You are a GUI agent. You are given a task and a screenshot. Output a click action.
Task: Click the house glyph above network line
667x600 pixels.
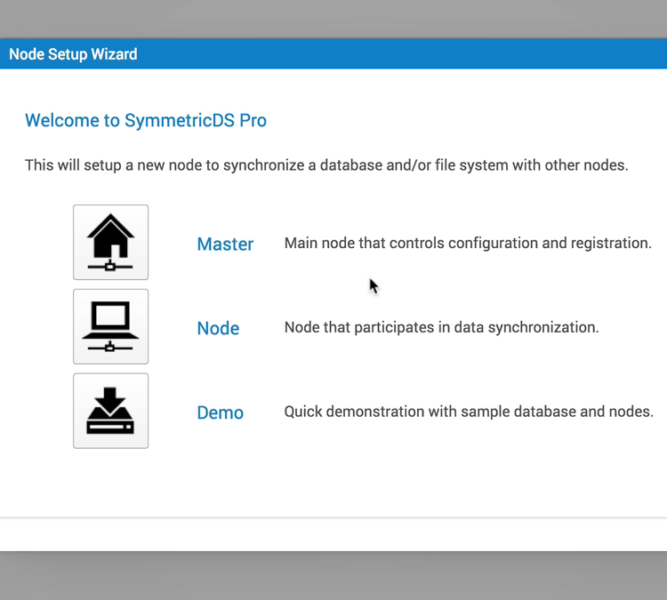pos(111,235)
